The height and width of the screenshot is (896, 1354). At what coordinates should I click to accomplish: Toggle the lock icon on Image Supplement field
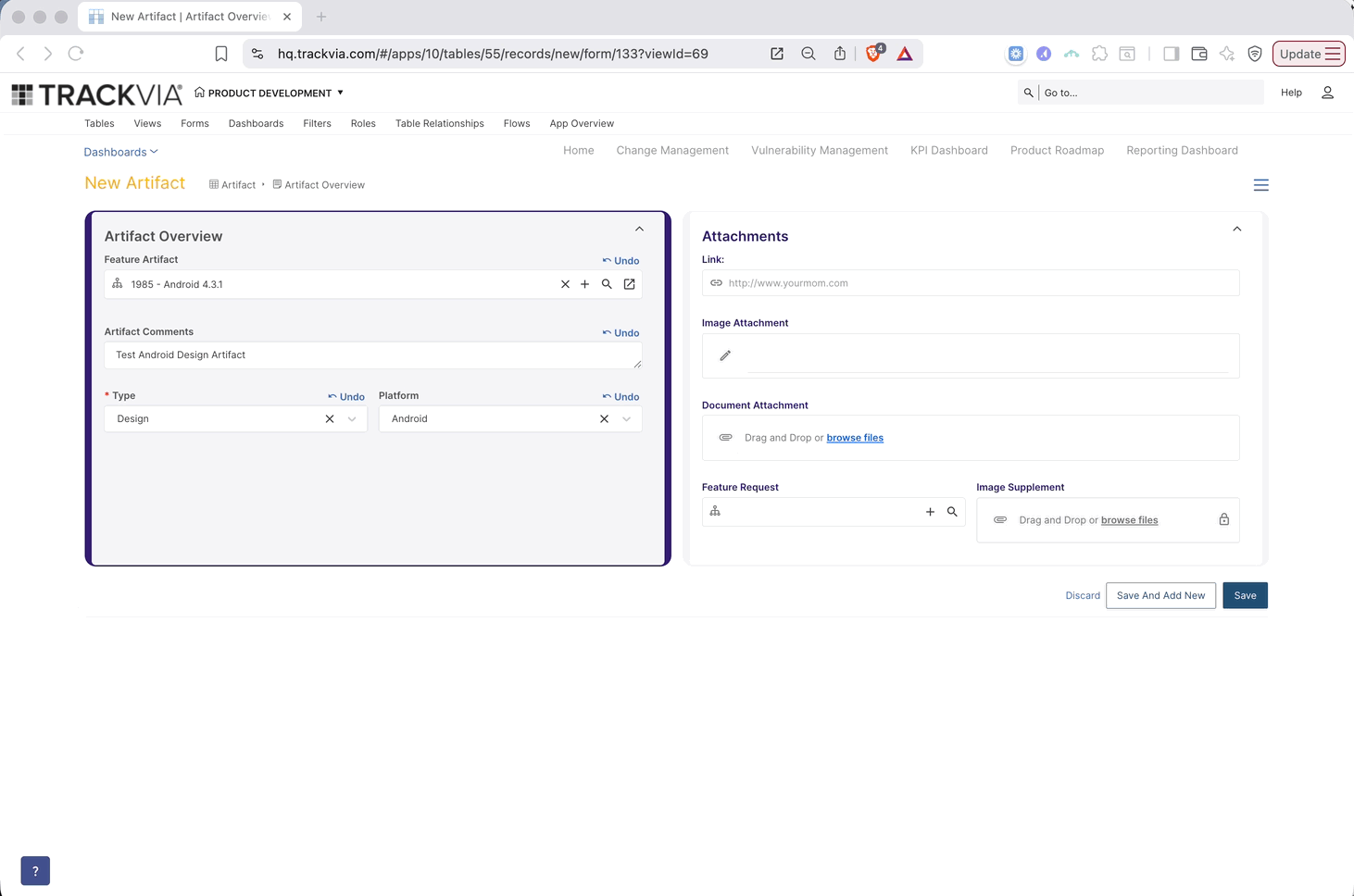1223,519
